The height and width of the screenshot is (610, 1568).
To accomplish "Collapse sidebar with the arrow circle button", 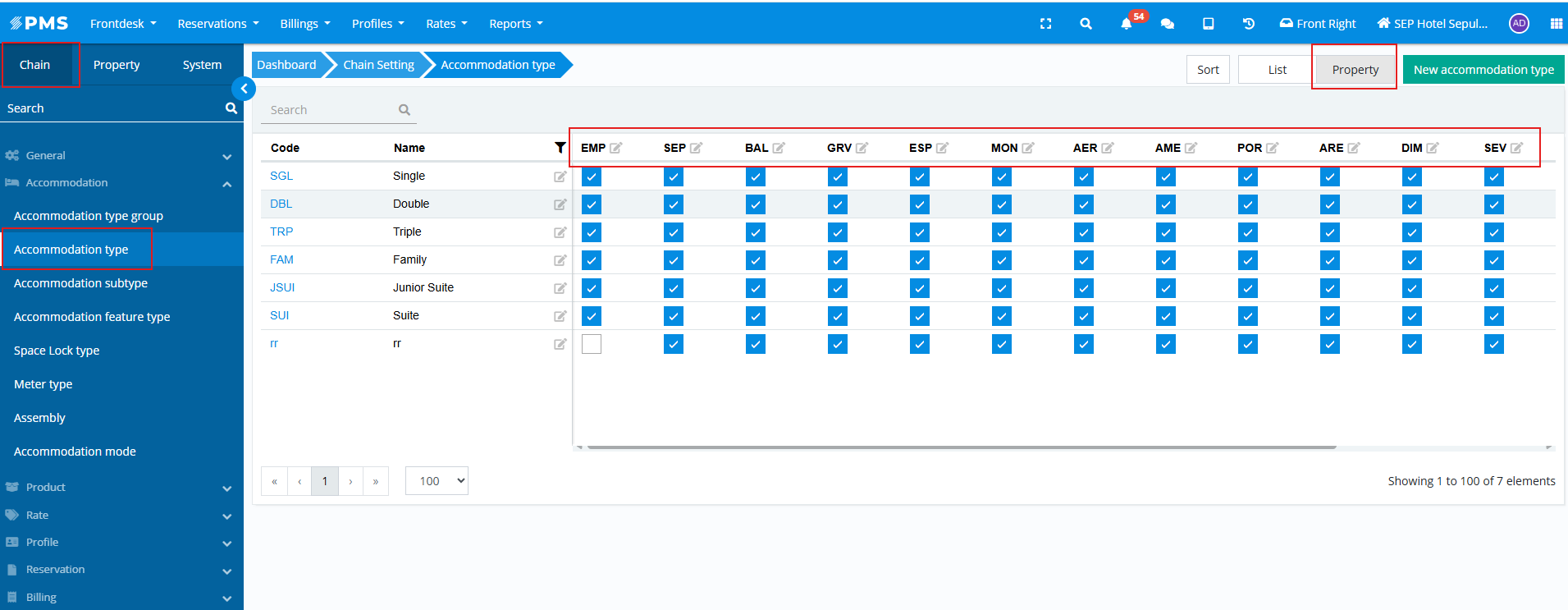I will tap(244, 89).
